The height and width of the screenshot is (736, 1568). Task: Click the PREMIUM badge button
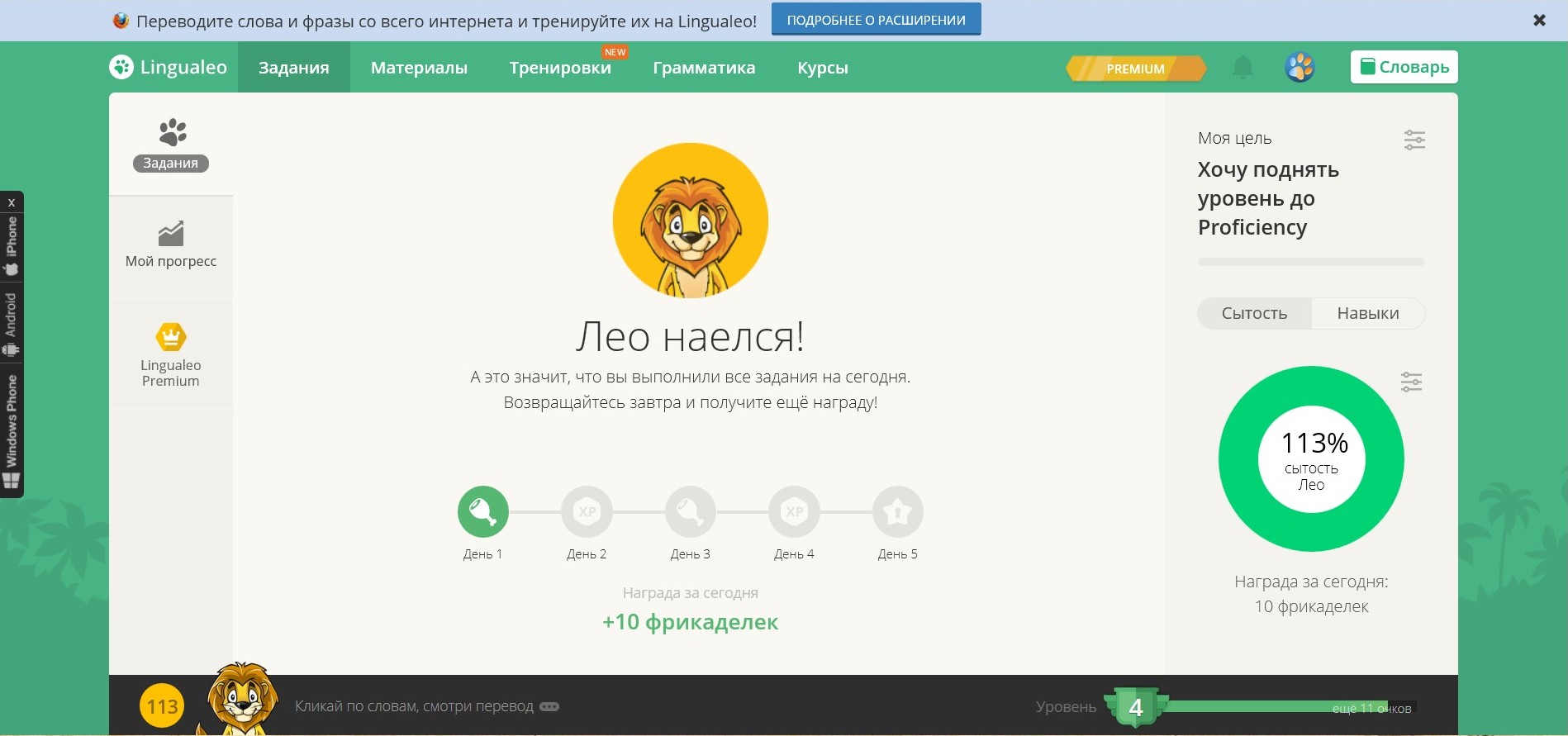(1136, 69)
